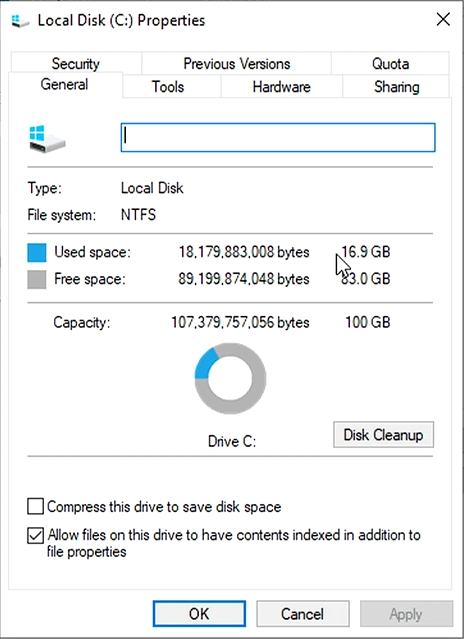Click the disk usage donut chart

point(231,378)
